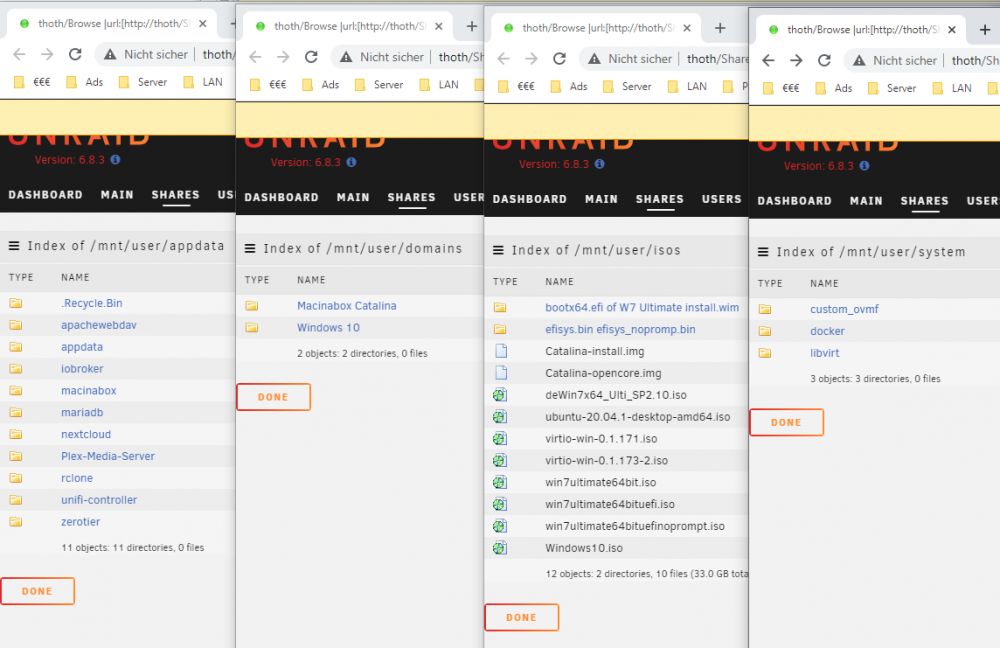The image size is (1000, 648).
Task: Click the Not secure warning icon in isos window
Action: (594, 59)
